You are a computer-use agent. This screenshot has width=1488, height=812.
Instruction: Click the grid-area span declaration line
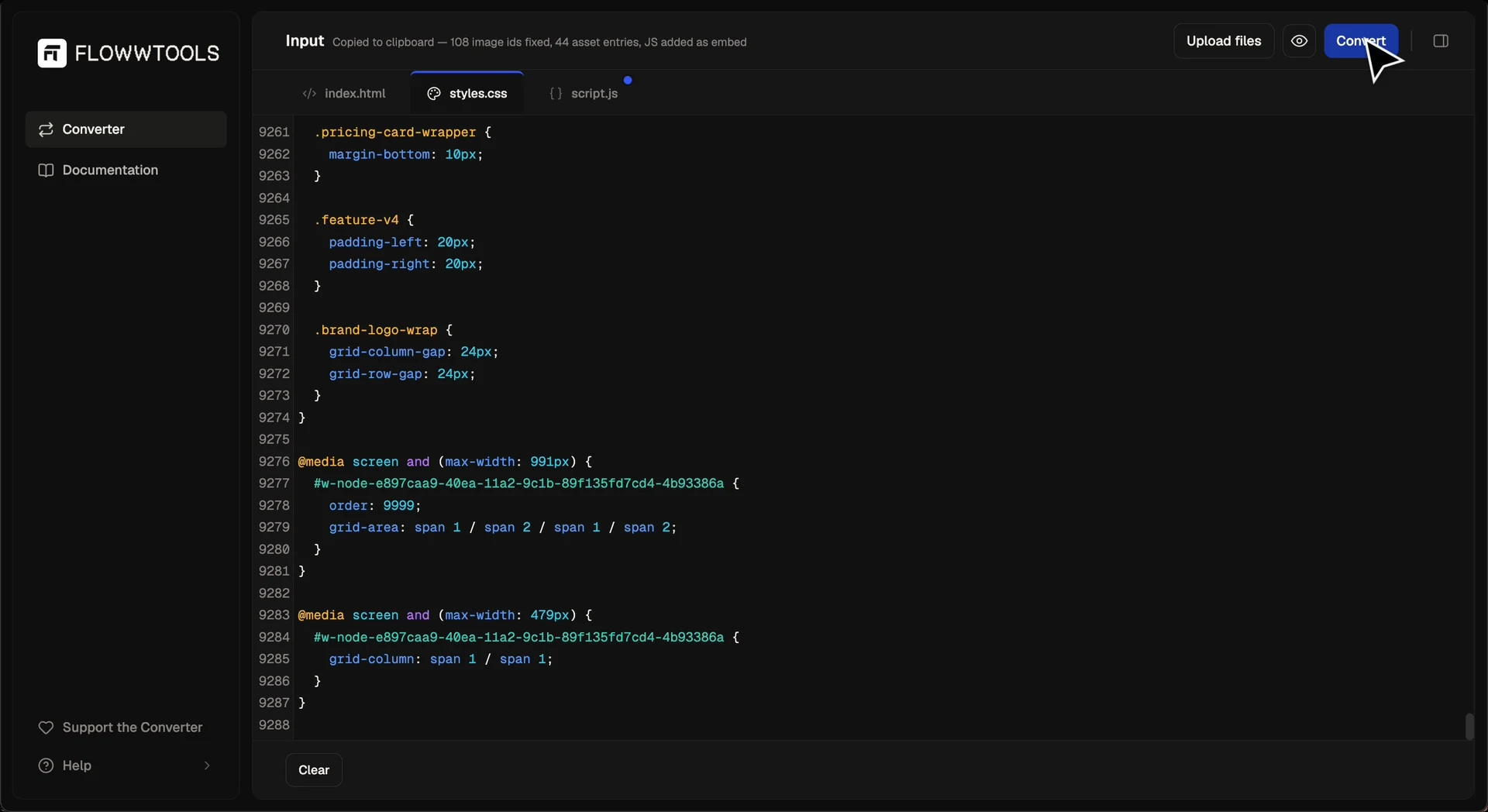(503, 528)
